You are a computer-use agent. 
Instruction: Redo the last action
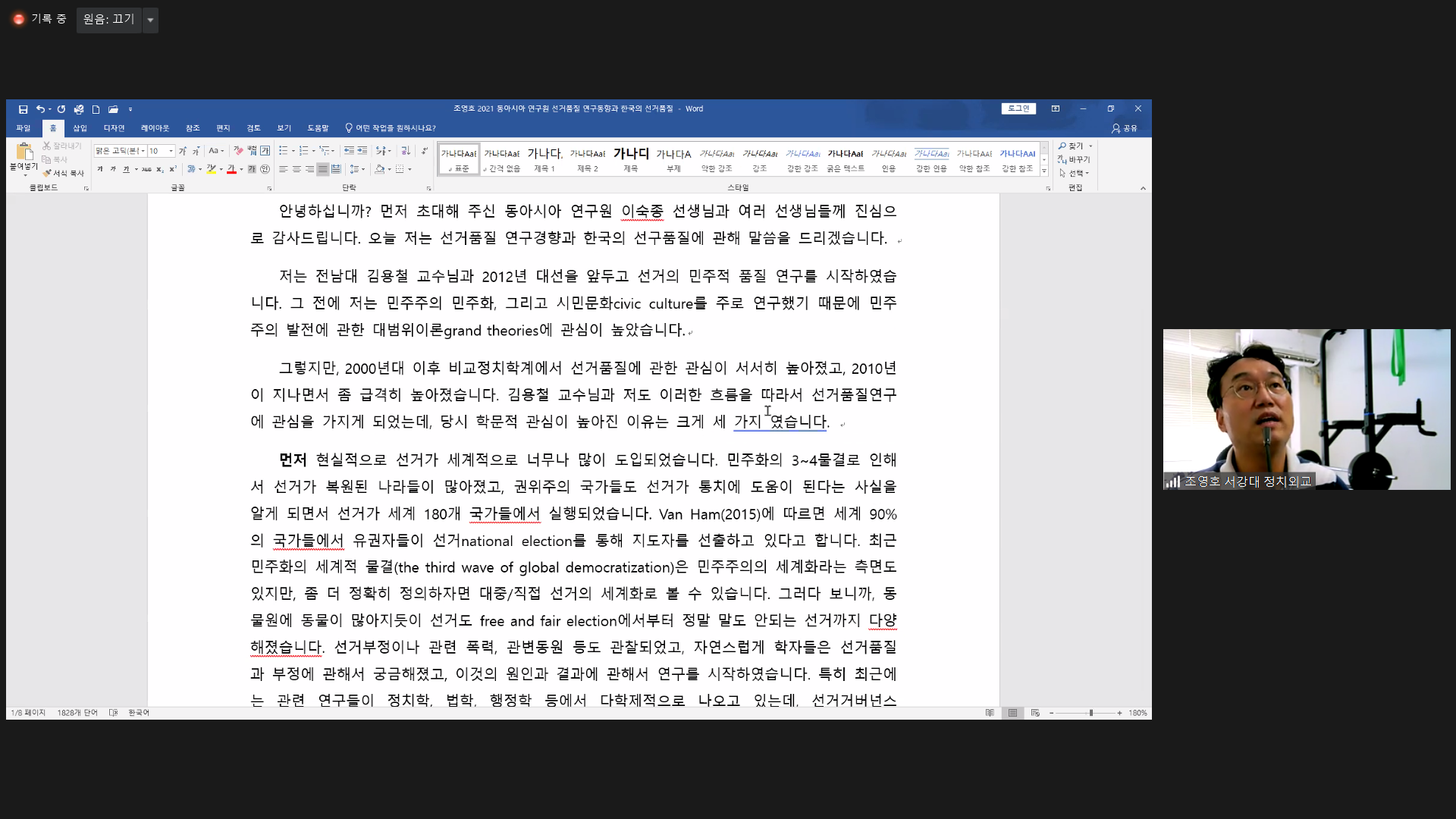61,109
